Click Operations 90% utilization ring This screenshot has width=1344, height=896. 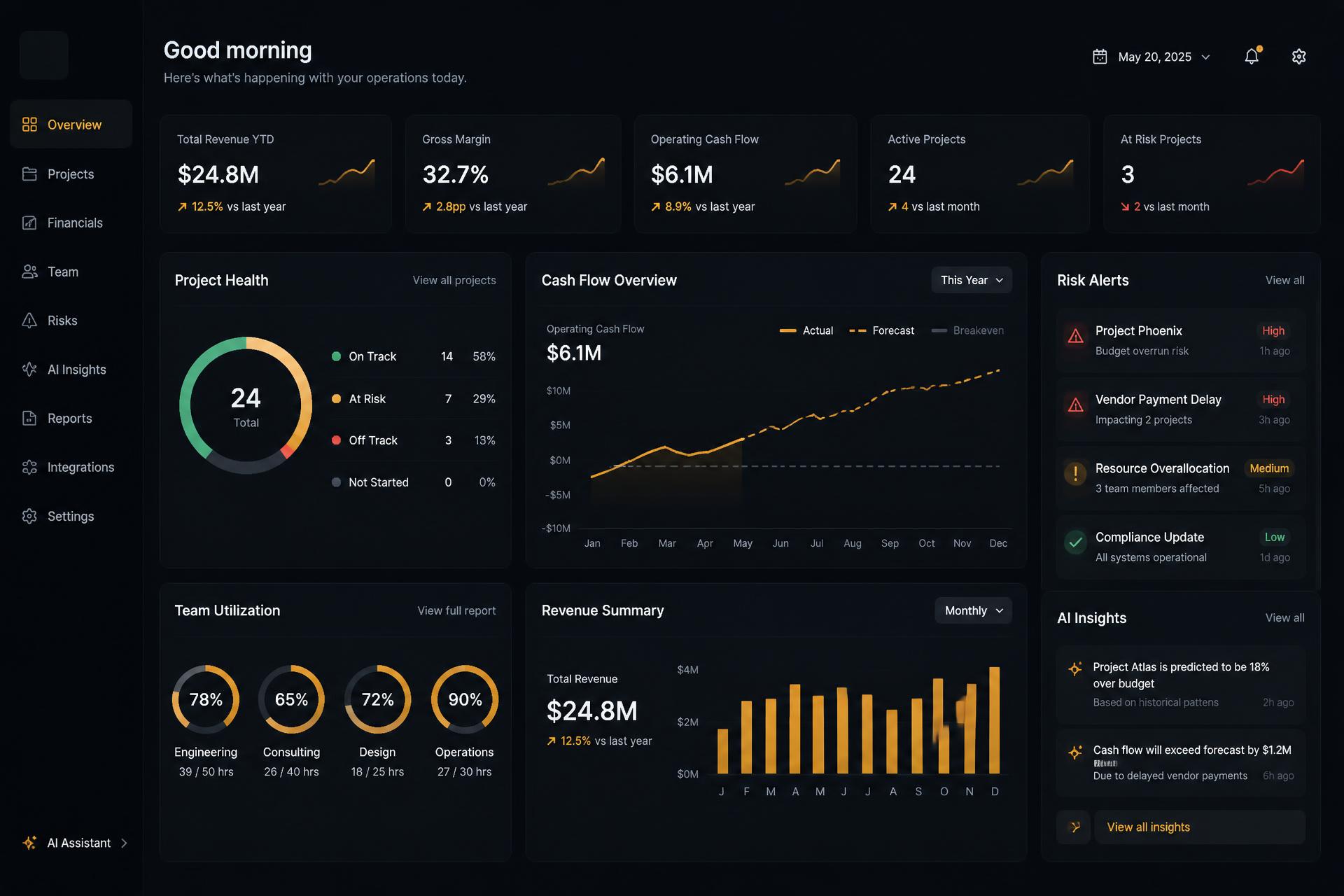(x=465, y=699)
